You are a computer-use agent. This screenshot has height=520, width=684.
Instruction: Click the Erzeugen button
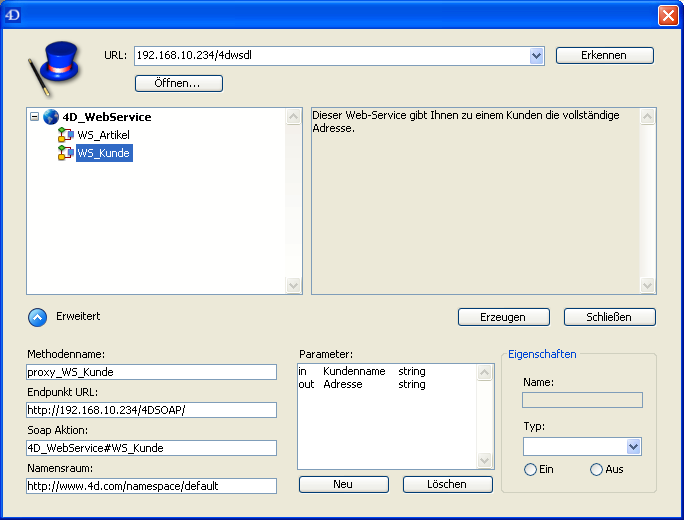[x=504, y=317]
